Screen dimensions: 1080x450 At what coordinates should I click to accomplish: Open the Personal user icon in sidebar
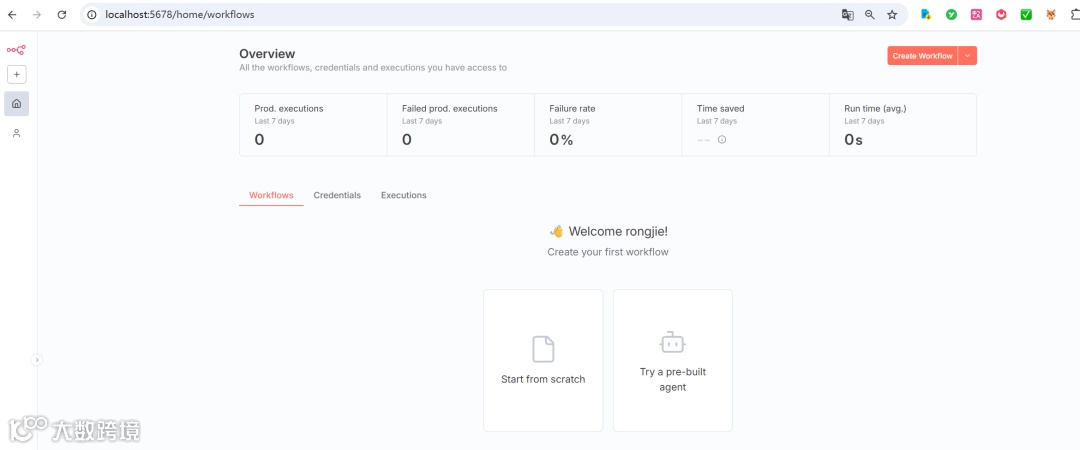point(17,133)
